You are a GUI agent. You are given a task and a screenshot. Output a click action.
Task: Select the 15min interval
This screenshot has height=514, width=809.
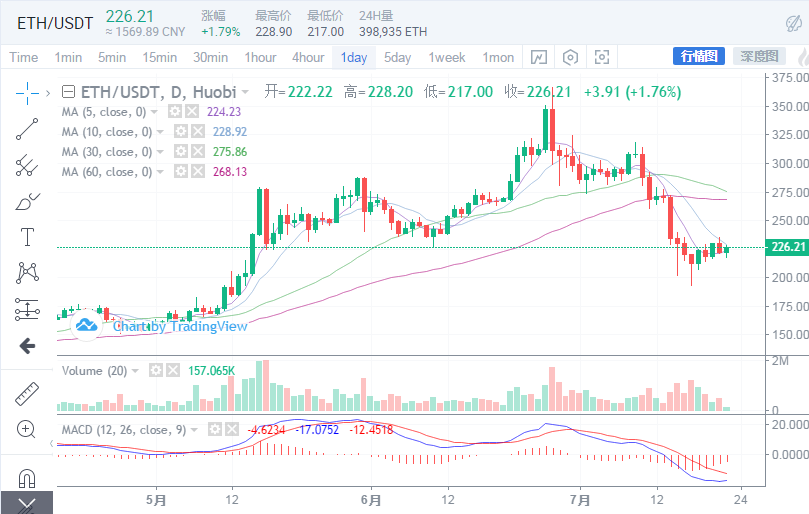tap(159, 57)
